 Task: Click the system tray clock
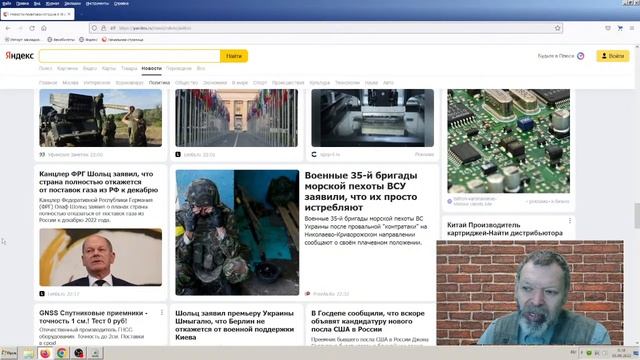coord(622,353)
